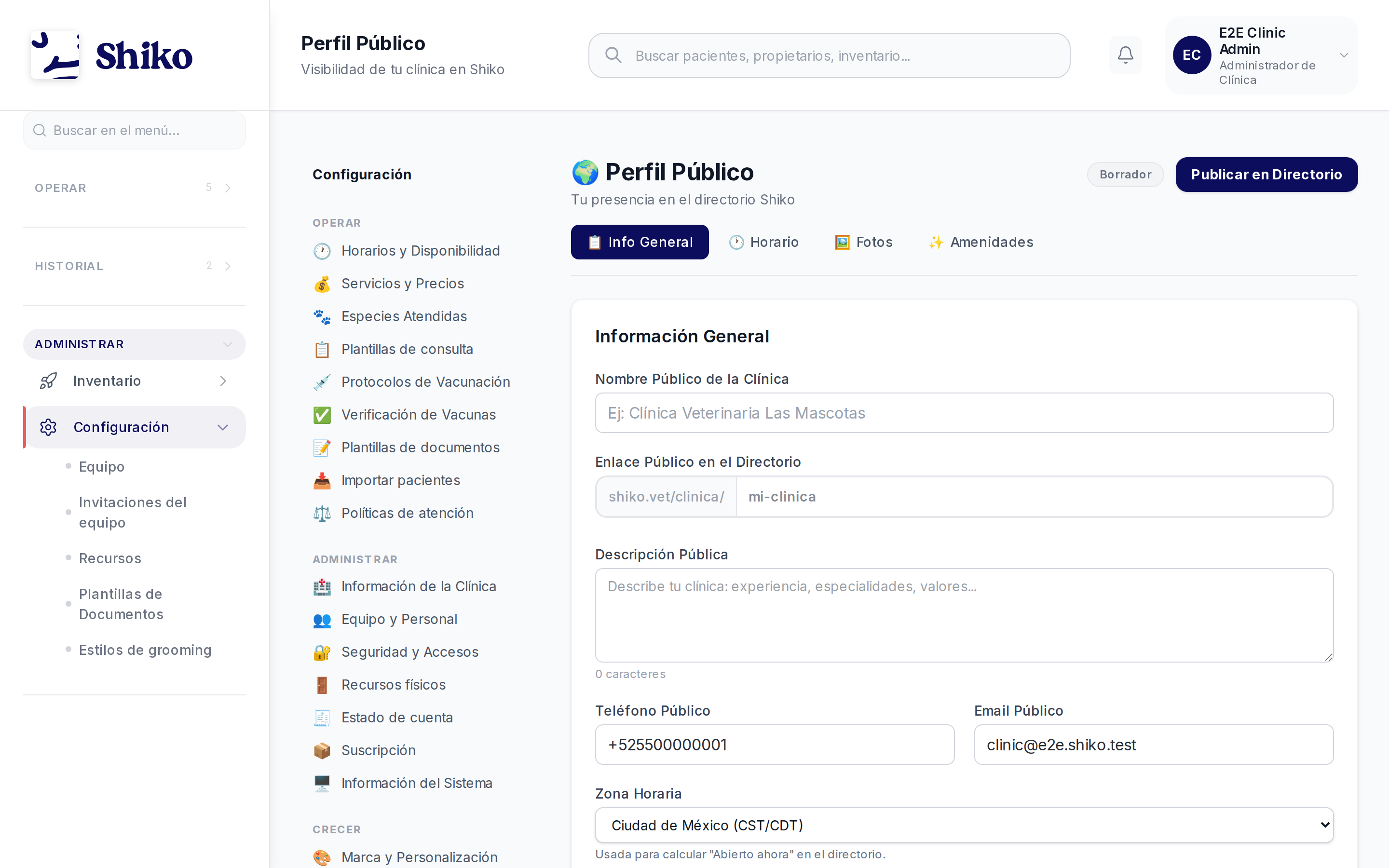Click the mi-clinica directory link field
Image resolution: width=1389 pixels, height=868 pixels.
point(1035,497)
